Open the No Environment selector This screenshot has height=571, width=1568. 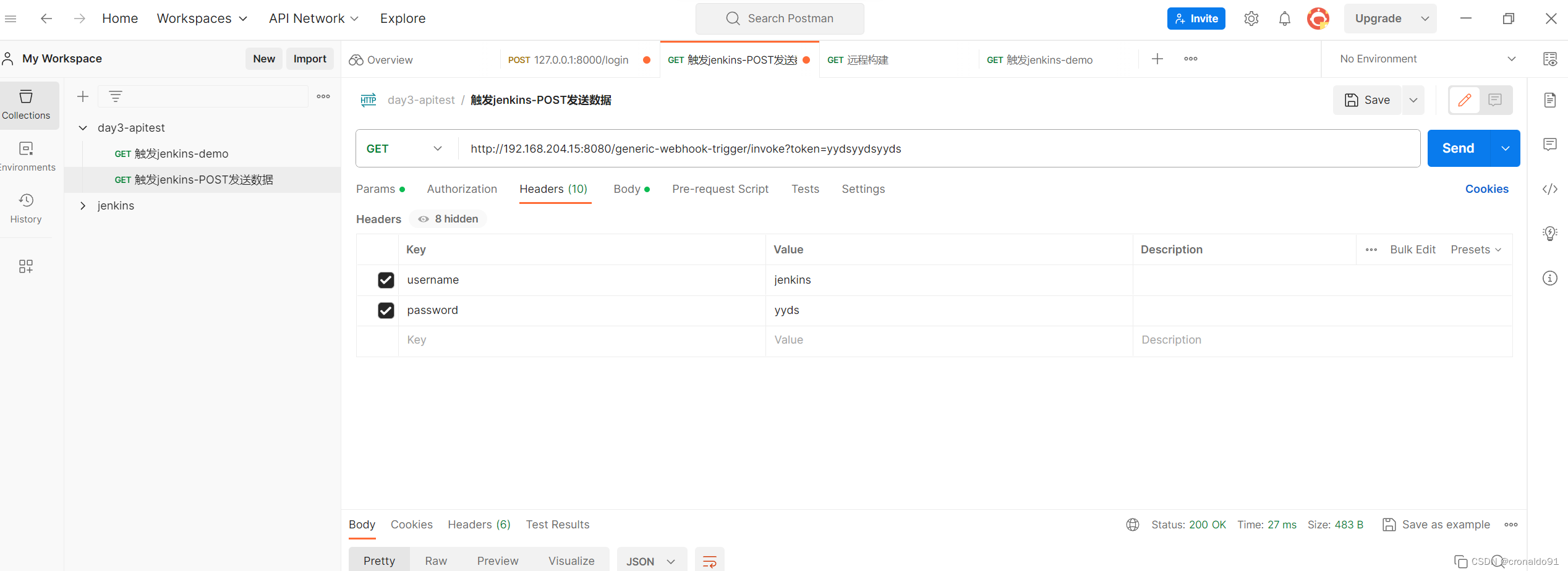[1428, 59]
